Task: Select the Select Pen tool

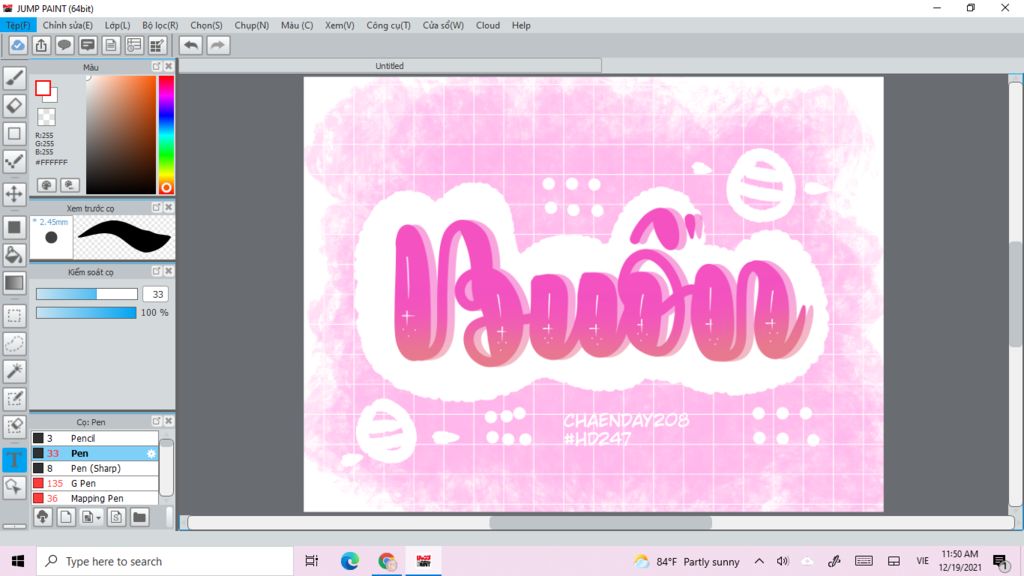Action: 14,398
